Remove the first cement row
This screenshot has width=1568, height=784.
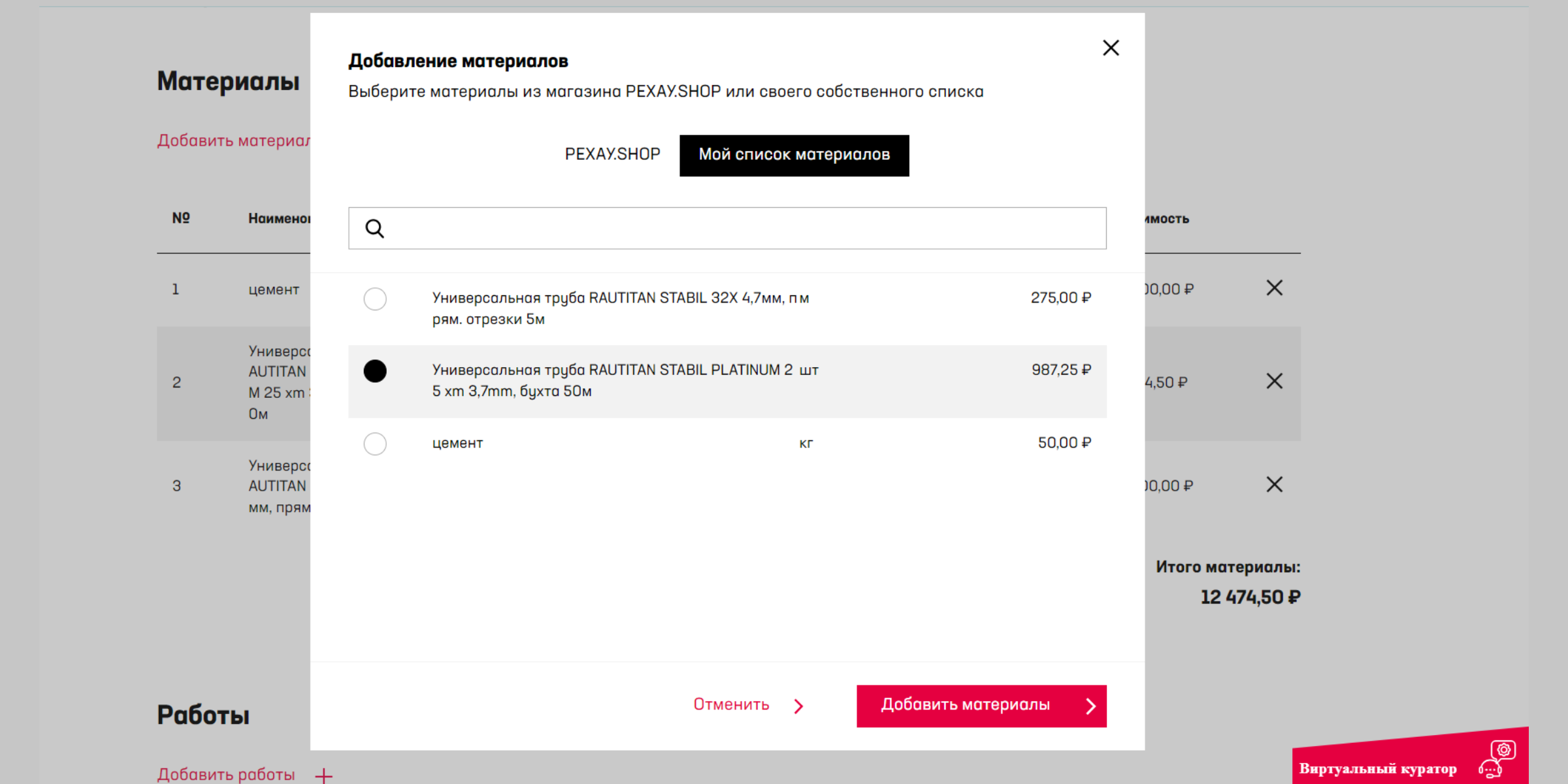click(x=1274, y=288)
